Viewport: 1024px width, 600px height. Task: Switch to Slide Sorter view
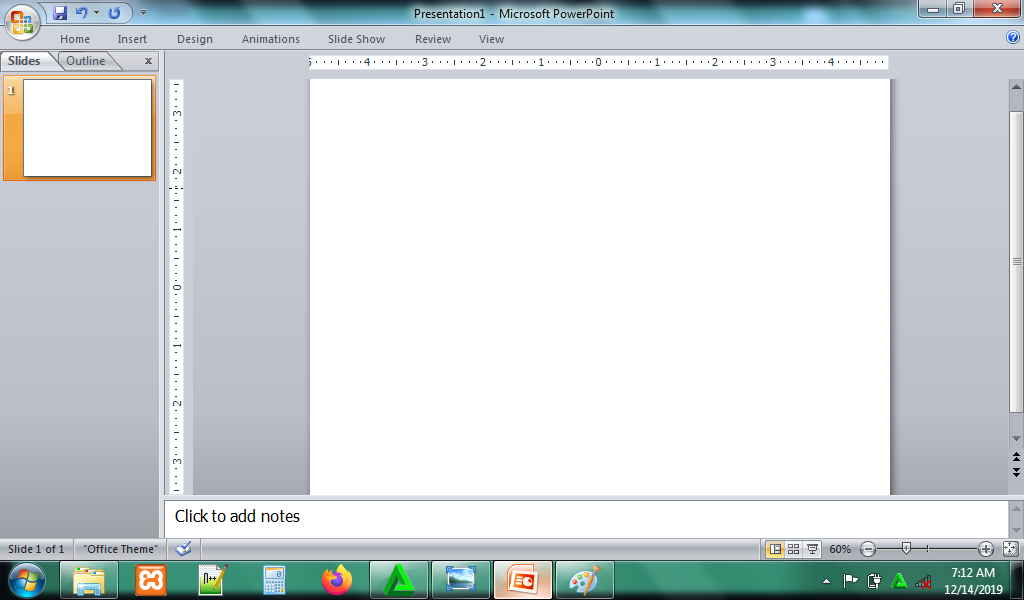[793, 549]
